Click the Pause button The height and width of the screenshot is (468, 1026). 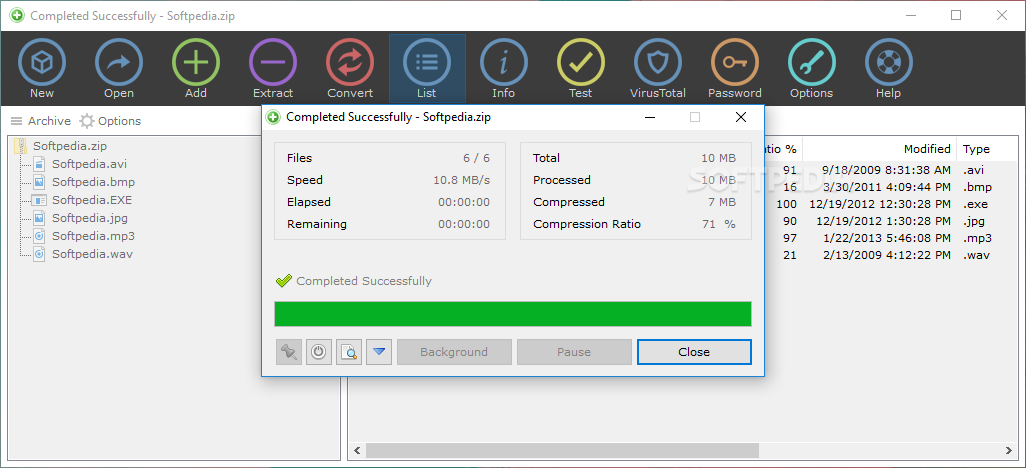[575, 352]
